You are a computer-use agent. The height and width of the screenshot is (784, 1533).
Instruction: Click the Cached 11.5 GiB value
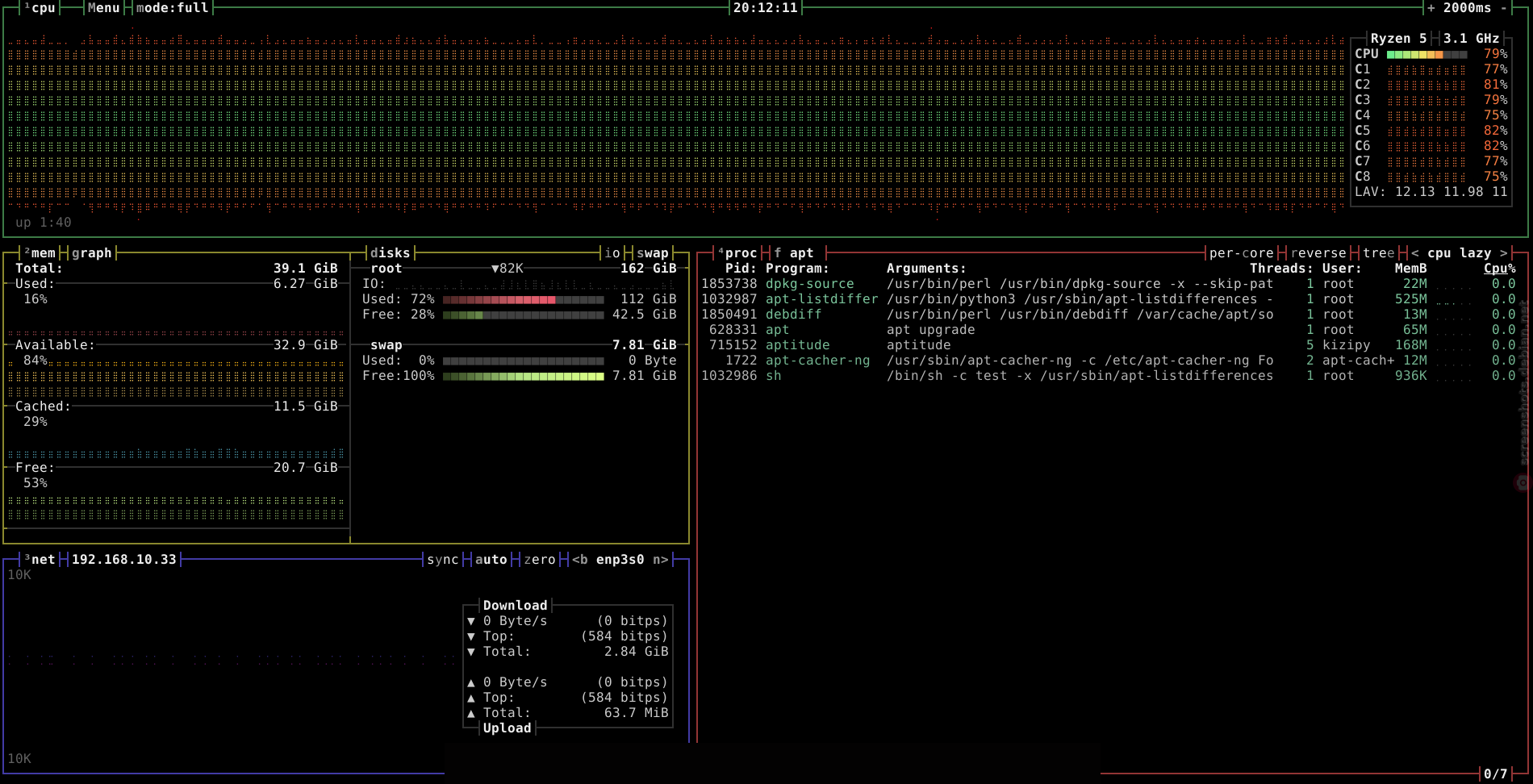tap(305, 407)
